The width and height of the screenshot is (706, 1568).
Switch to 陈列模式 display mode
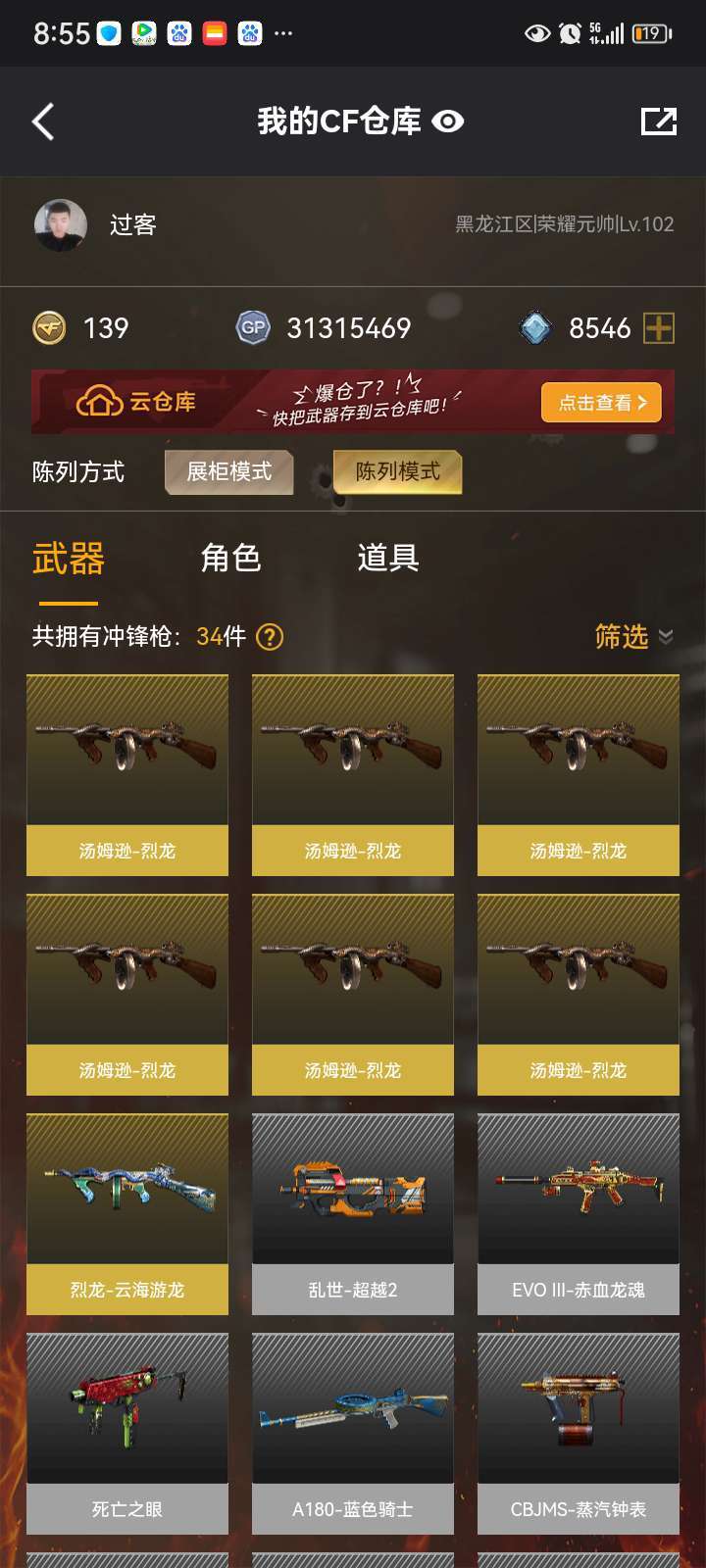coord(397,471)
